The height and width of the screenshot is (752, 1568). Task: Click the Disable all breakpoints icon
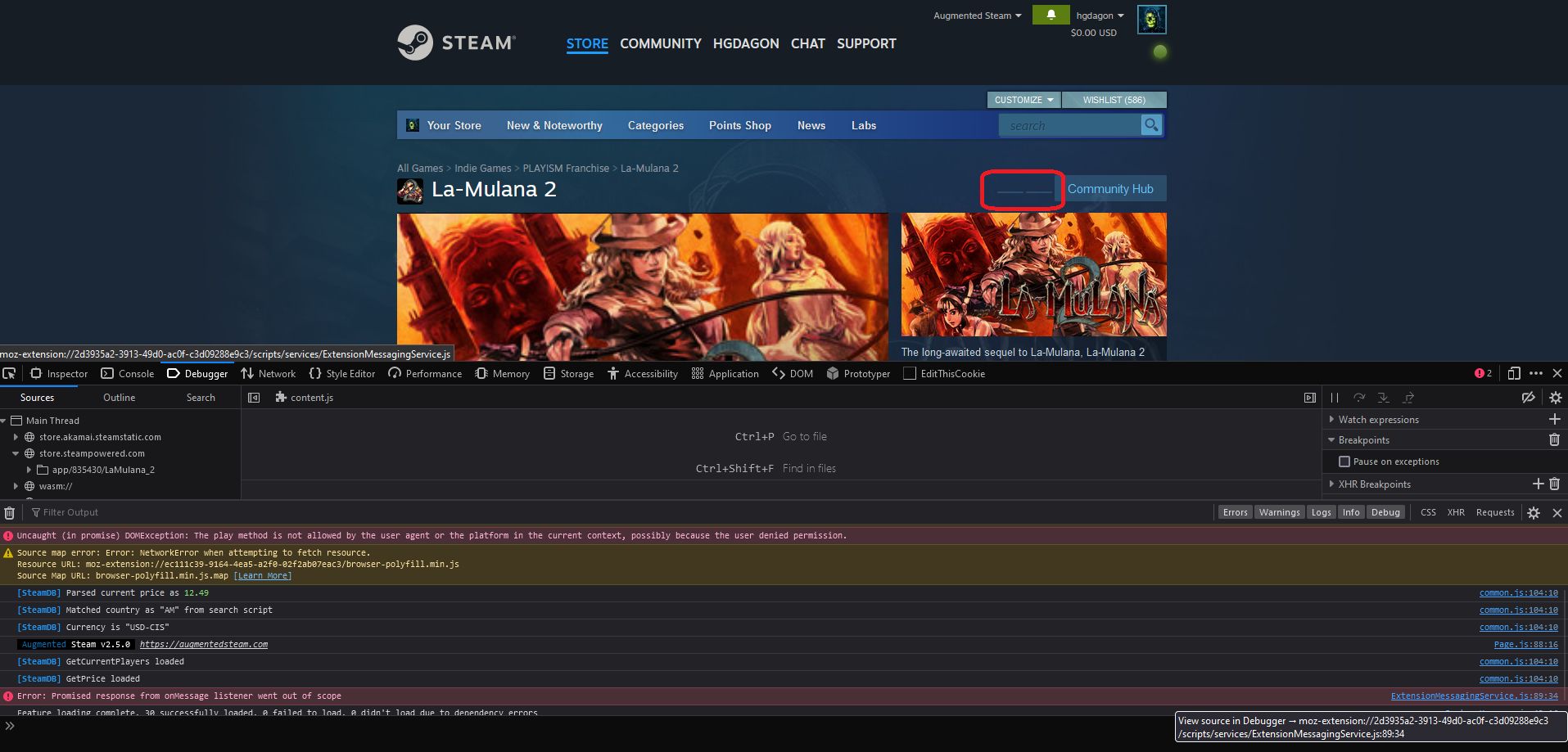pos(1528,397)
